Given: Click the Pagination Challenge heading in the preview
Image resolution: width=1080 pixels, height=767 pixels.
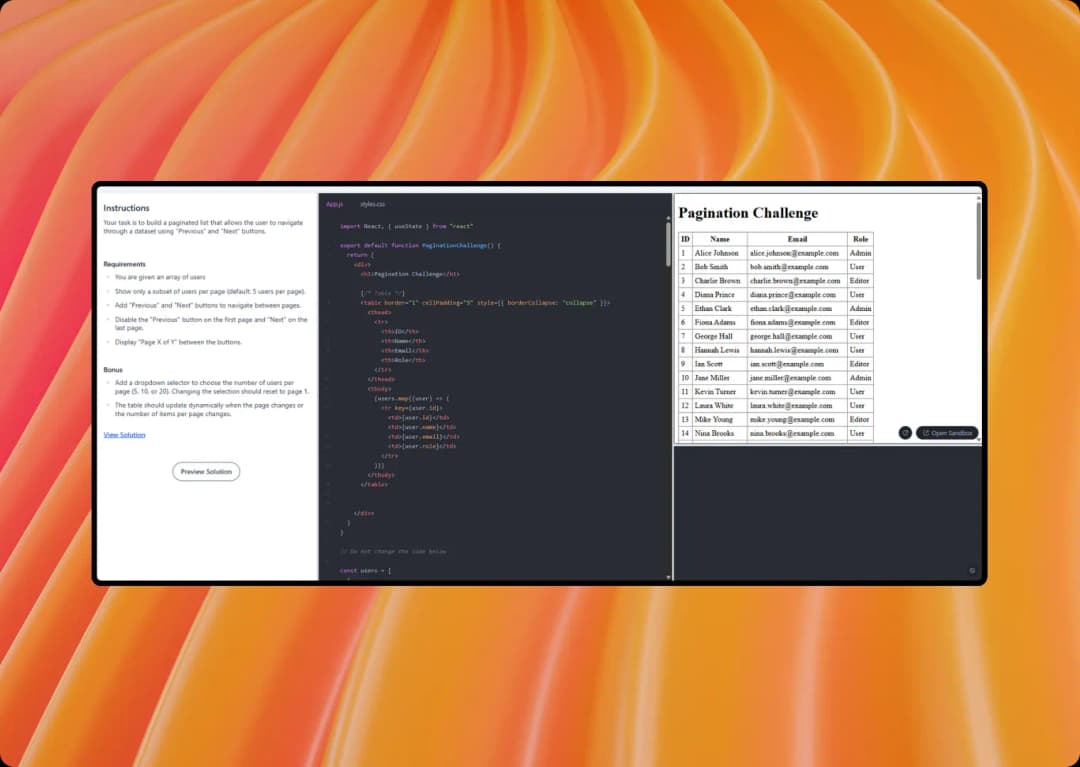Looking at the screenshot, I should pos(748,213).
